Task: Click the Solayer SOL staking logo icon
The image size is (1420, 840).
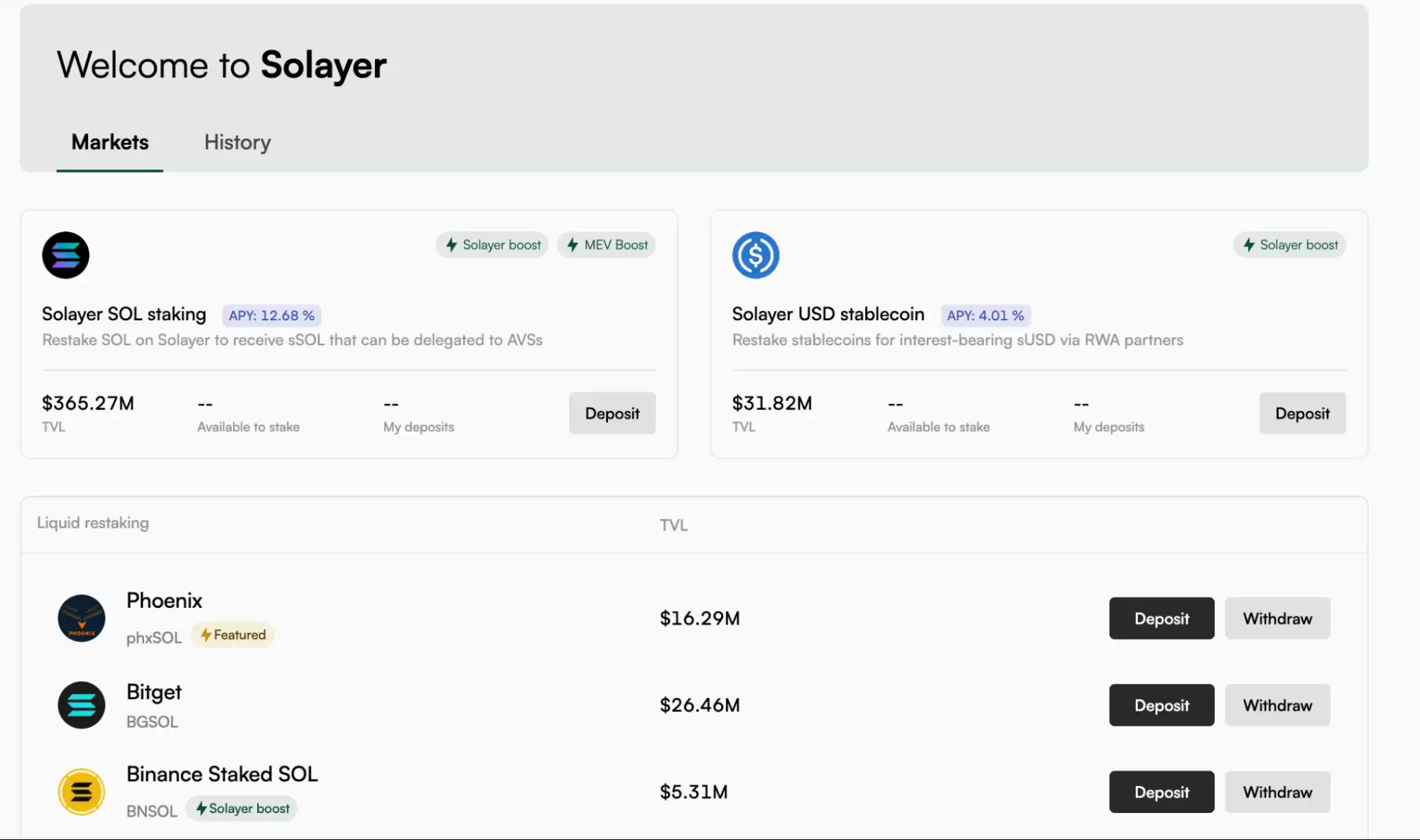Action: tap(65, 255)
